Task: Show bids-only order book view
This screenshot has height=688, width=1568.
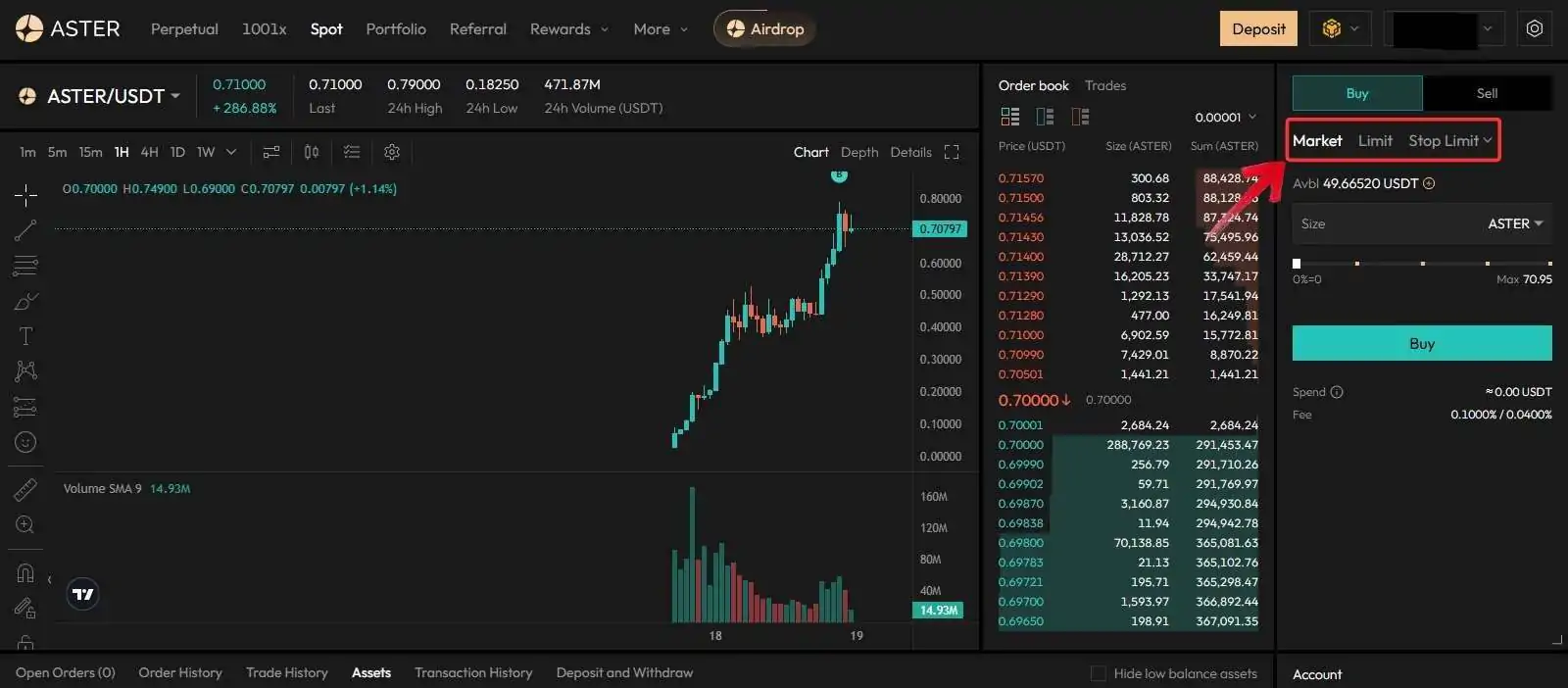Action: 1046,117
